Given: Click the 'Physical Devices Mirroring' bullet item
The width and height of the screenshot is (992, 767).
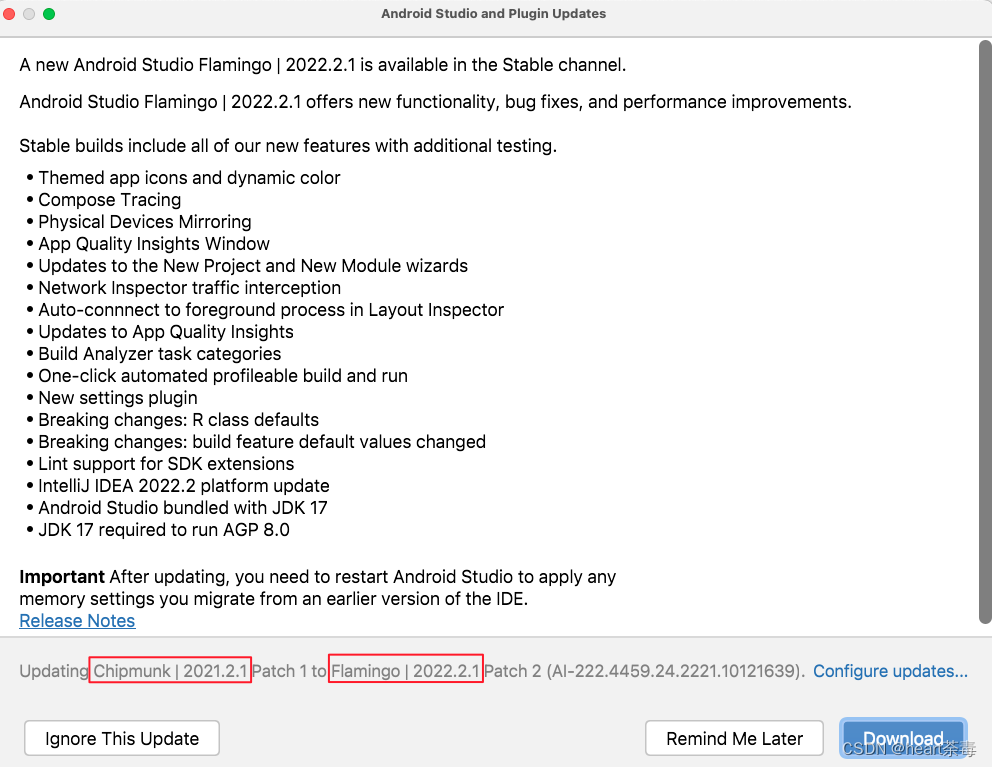Looking at the screenshot, I should coord(145,222).
